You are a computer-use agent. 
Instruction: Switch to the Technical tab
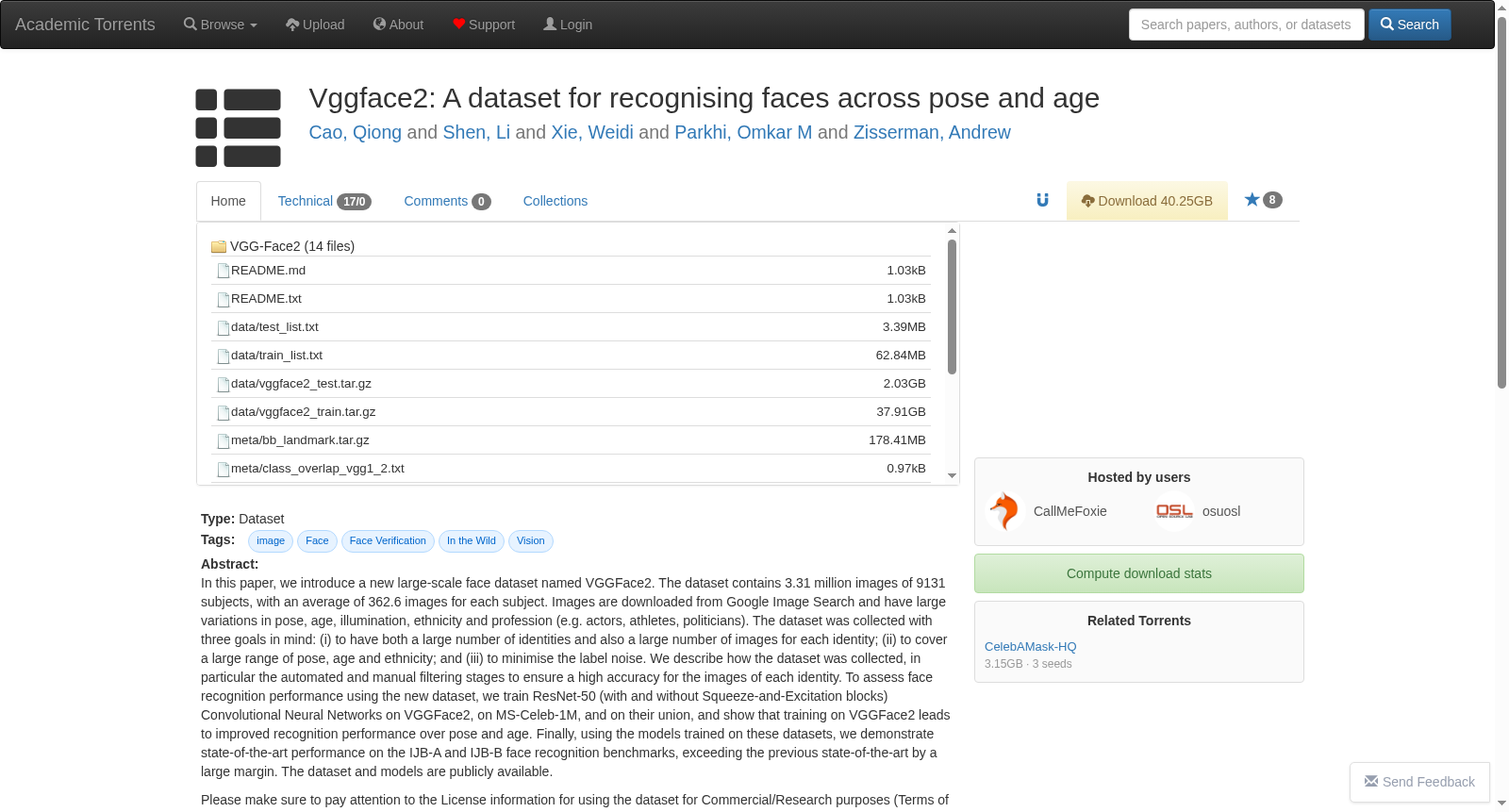point(324,201)
